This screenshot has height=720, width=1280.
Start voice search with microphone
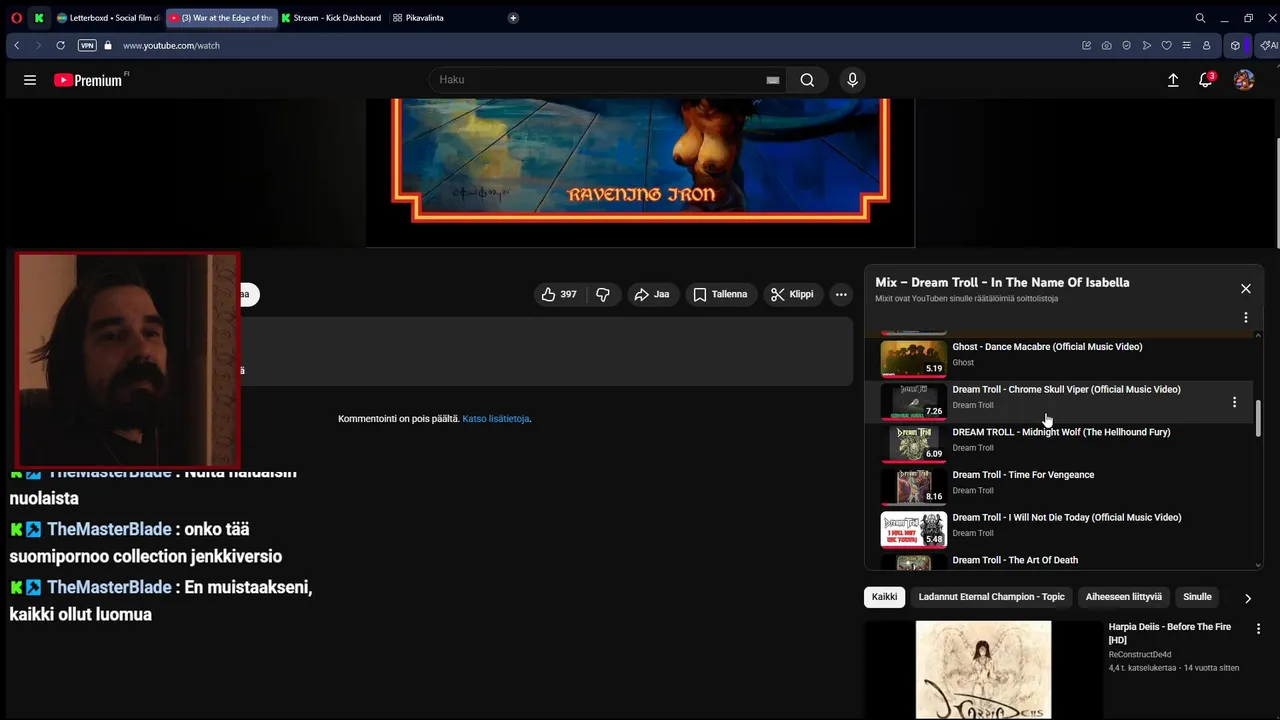(x=852, y=80)
